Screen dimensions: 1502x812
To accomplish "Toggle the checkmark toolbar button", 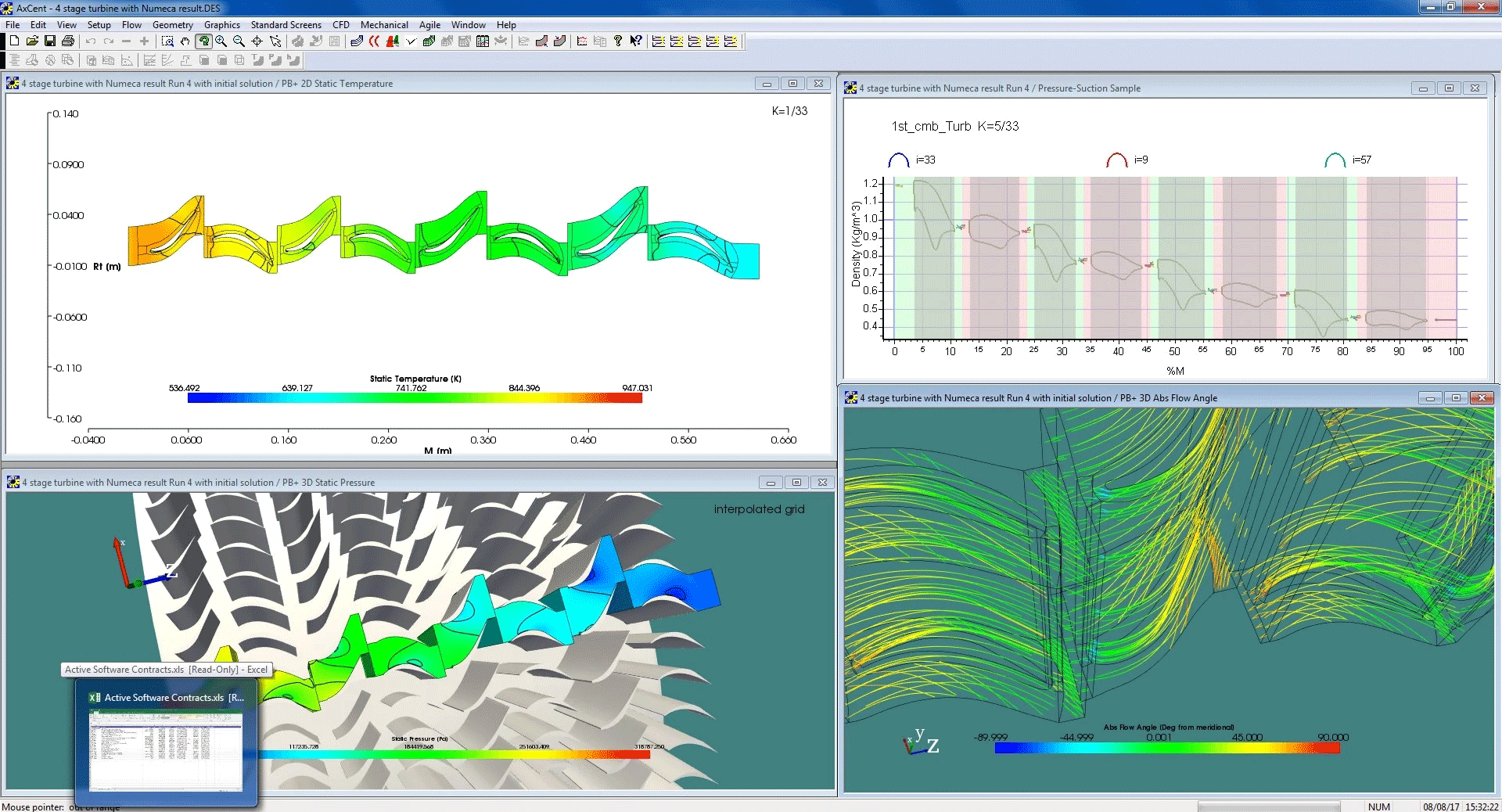I will coord(411,41).
